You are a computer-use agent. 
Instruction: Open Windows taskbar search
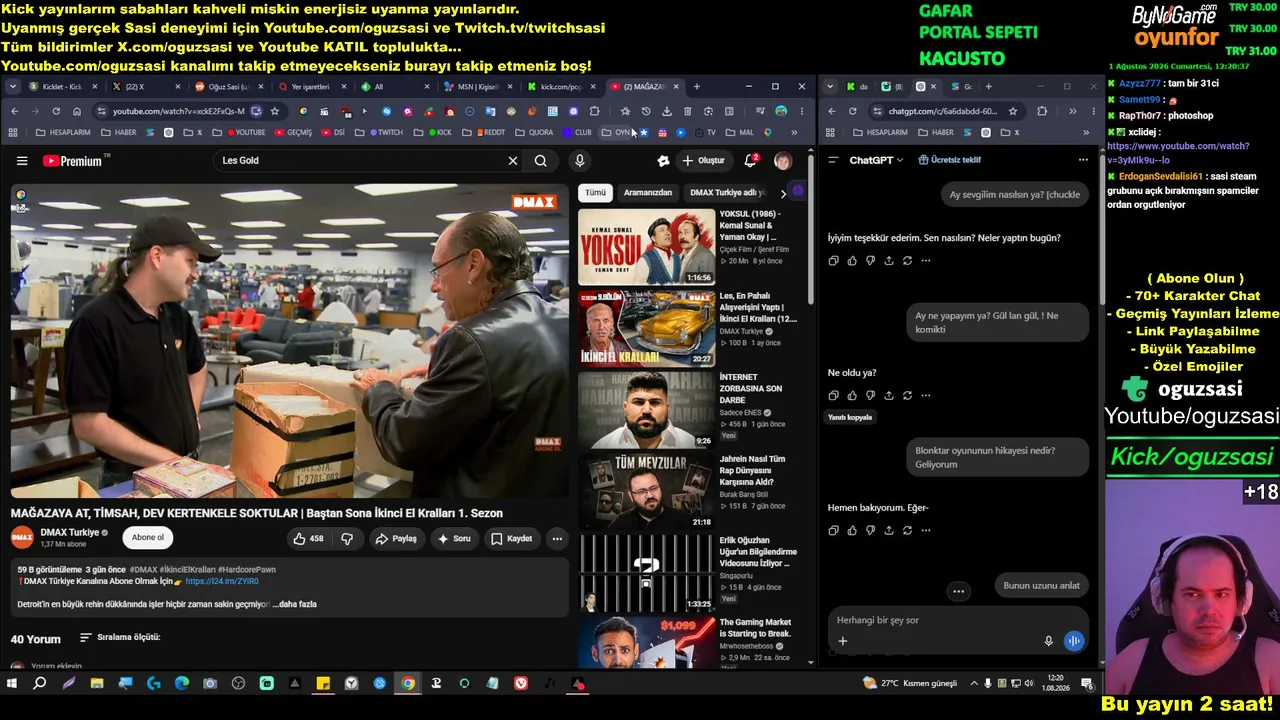click(40, 684)
